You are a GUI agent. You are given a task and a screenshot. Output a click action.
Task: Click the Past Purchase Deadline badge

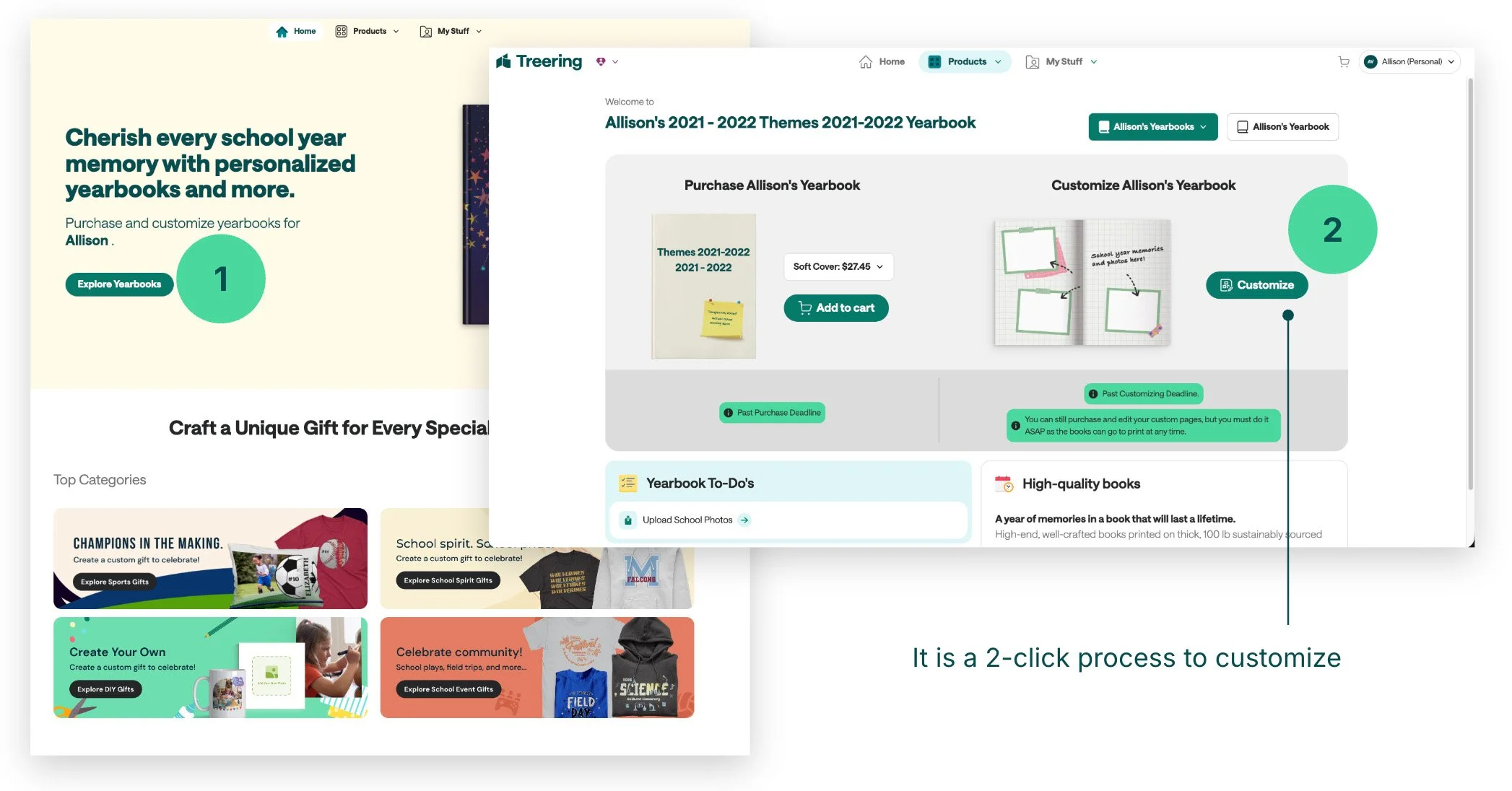(772, 413)
